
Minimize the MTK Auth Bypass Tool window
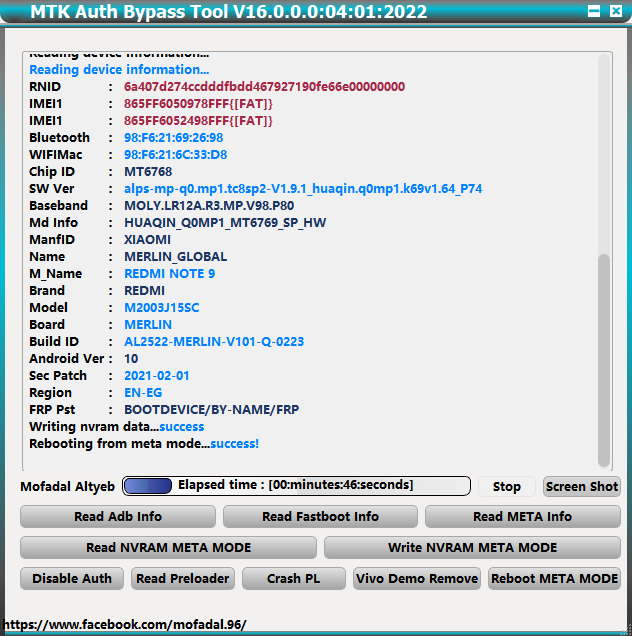[594, 11]
